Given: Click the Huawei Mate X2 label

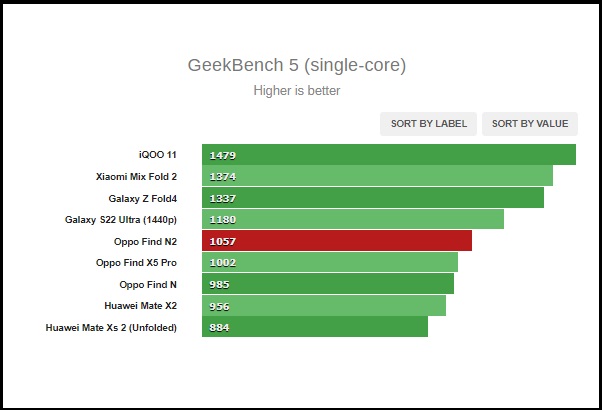Looking at the screenshot, I should click(x=141, y=306).
